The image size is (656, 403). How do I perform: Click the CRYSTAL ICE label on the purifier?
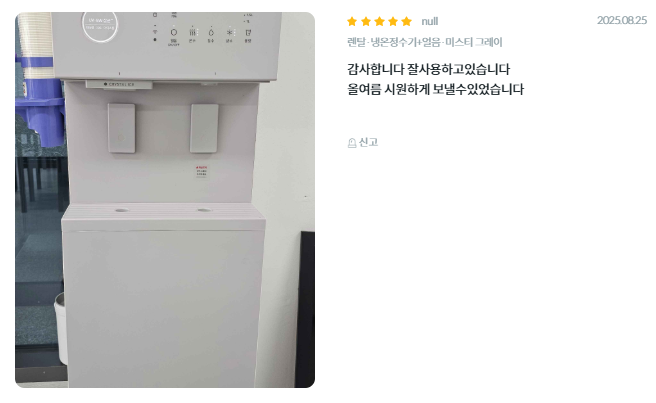pos(119,85)
